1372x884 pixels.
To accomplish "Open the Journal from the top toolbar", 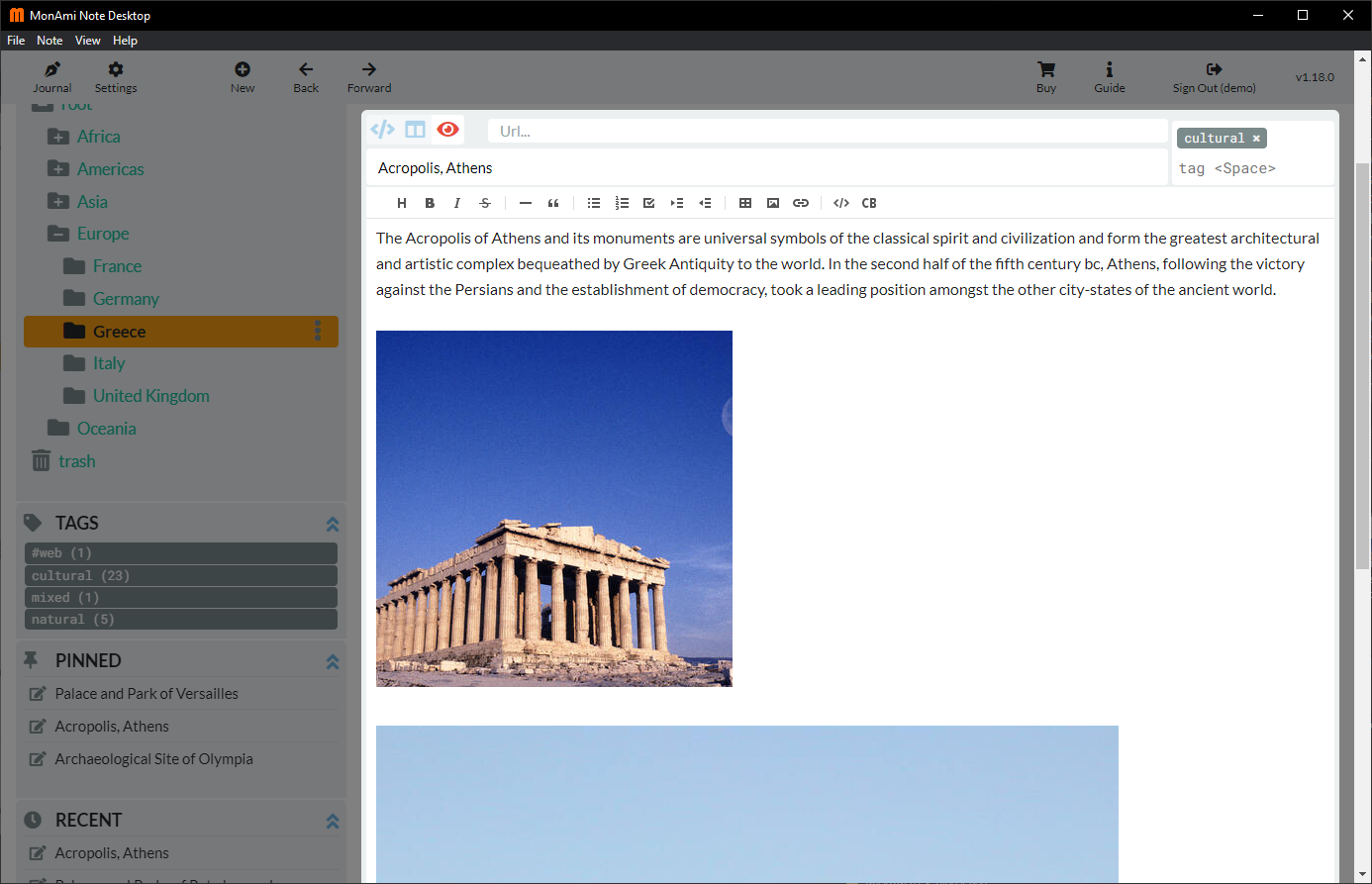I will coord(52,77).
